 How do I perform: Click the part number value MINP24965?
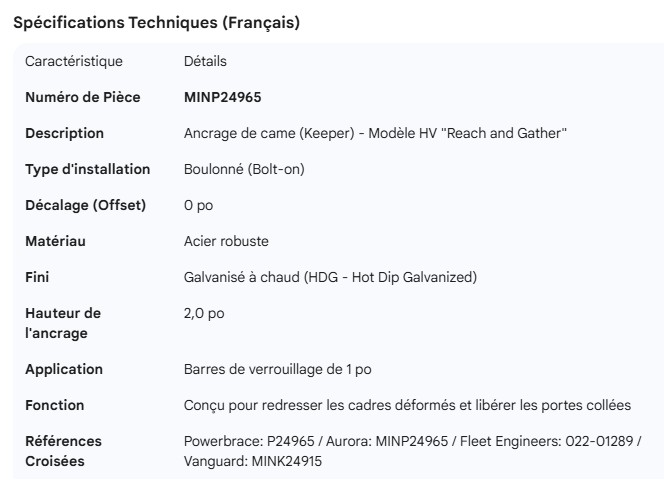pyautogui.click(x=222, y=97)
